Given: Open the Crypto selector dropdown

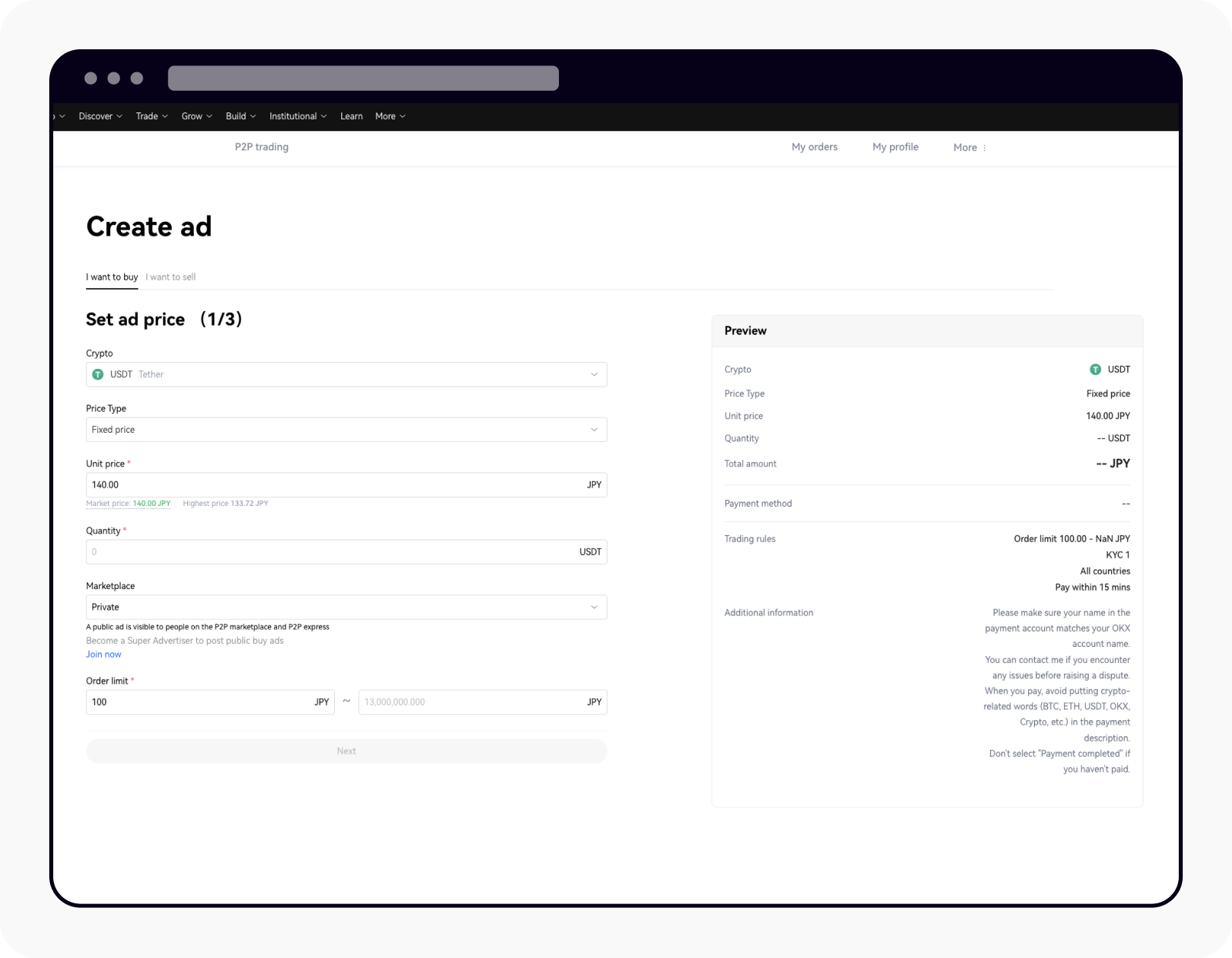Looking at the screenshot, I should click(x=594, y=374).
